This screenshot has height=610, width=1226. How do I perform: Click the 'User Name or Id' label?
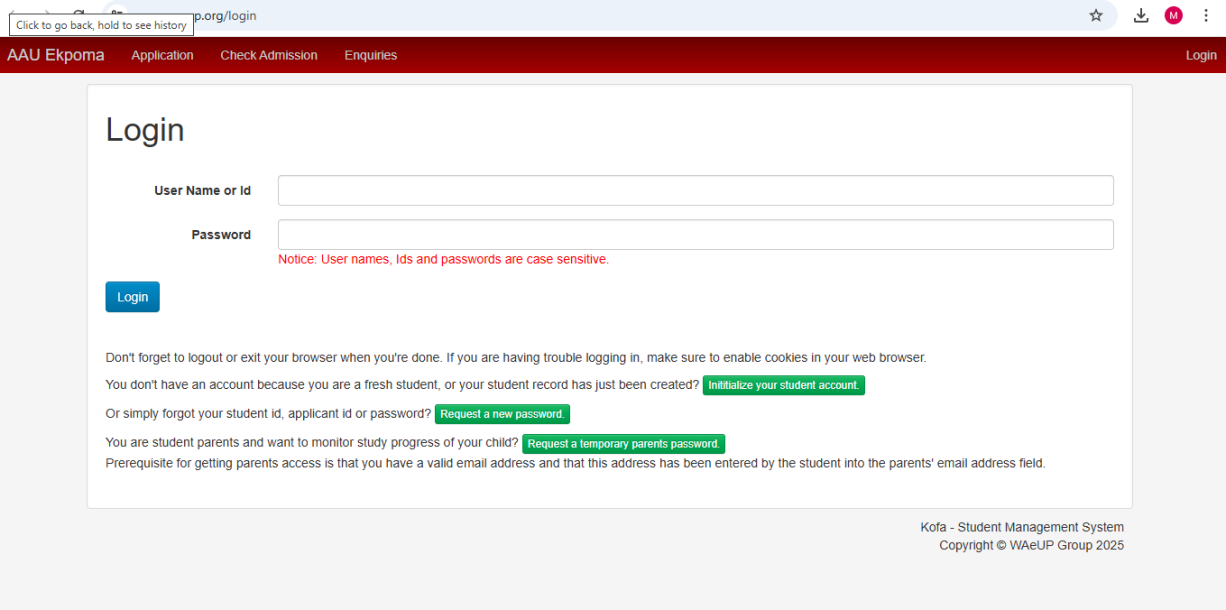click(202, 190)
